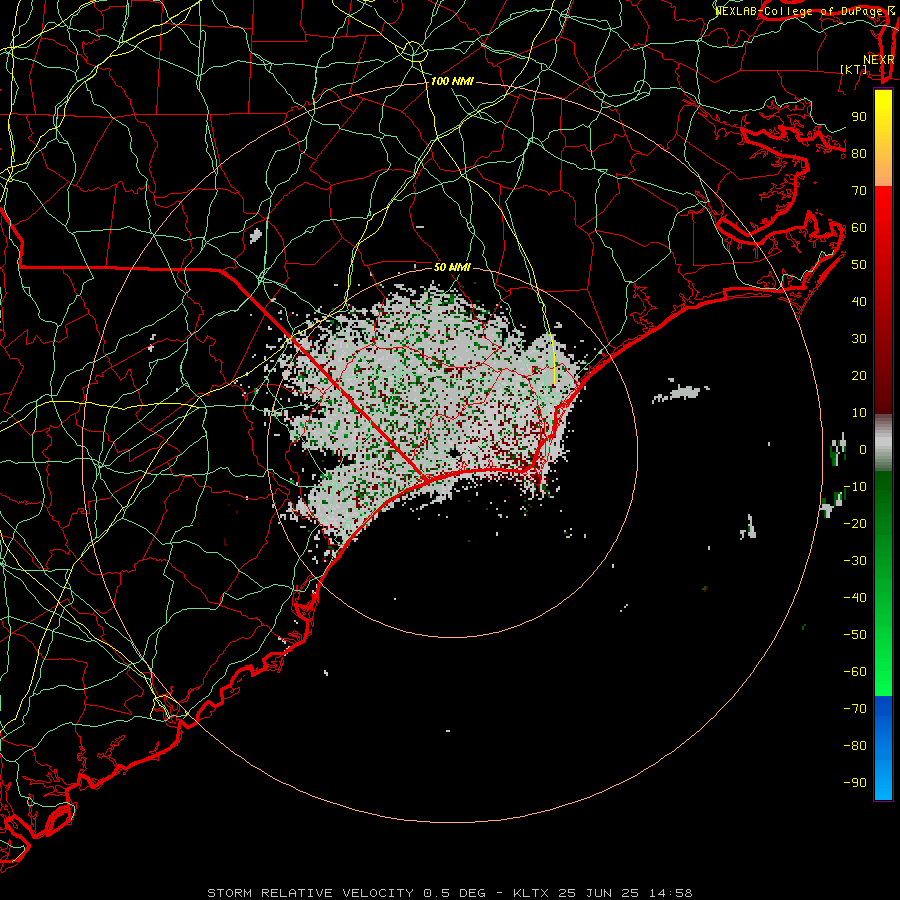Click the -10 value on the velocity scale

point(855,487)
